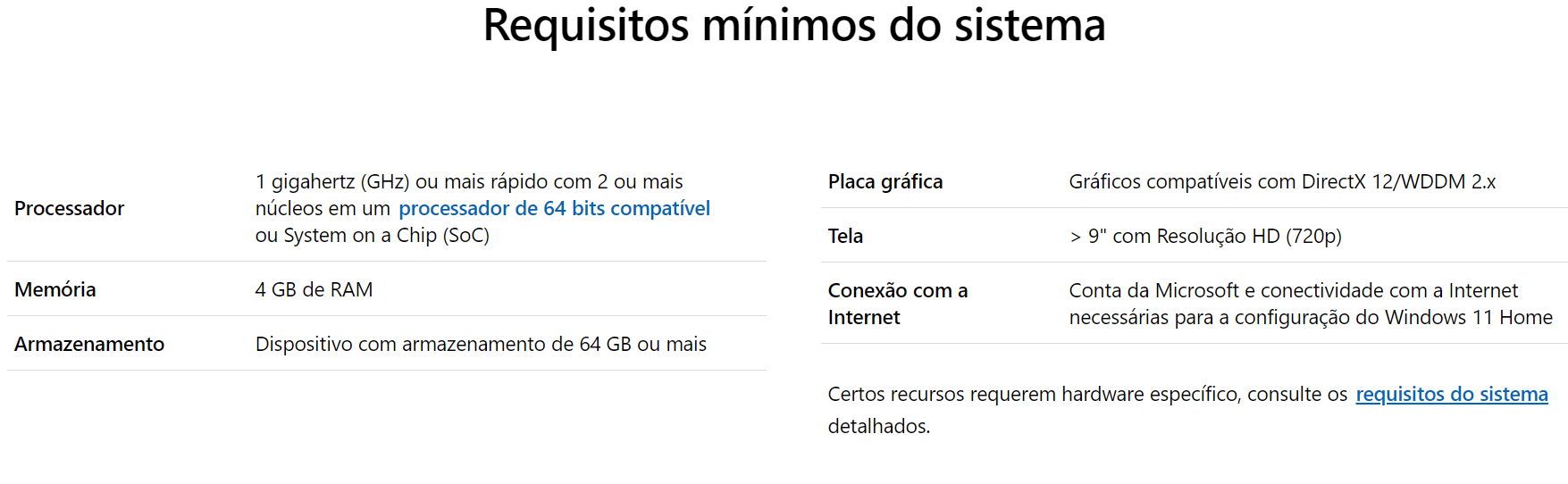The width and height of the screenshot is (1568, 484).
Task: Follow the "requisitos do sistema" link
Action: click(1451, 395)
